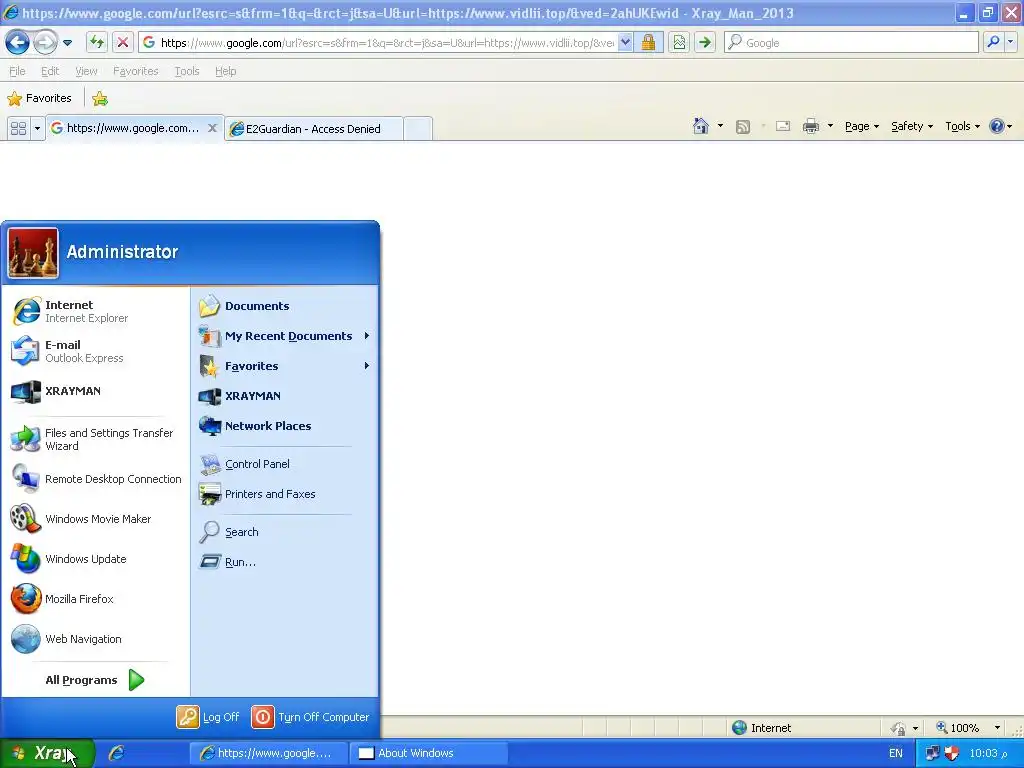Click the browser Back arrow button

click(17, 43)
